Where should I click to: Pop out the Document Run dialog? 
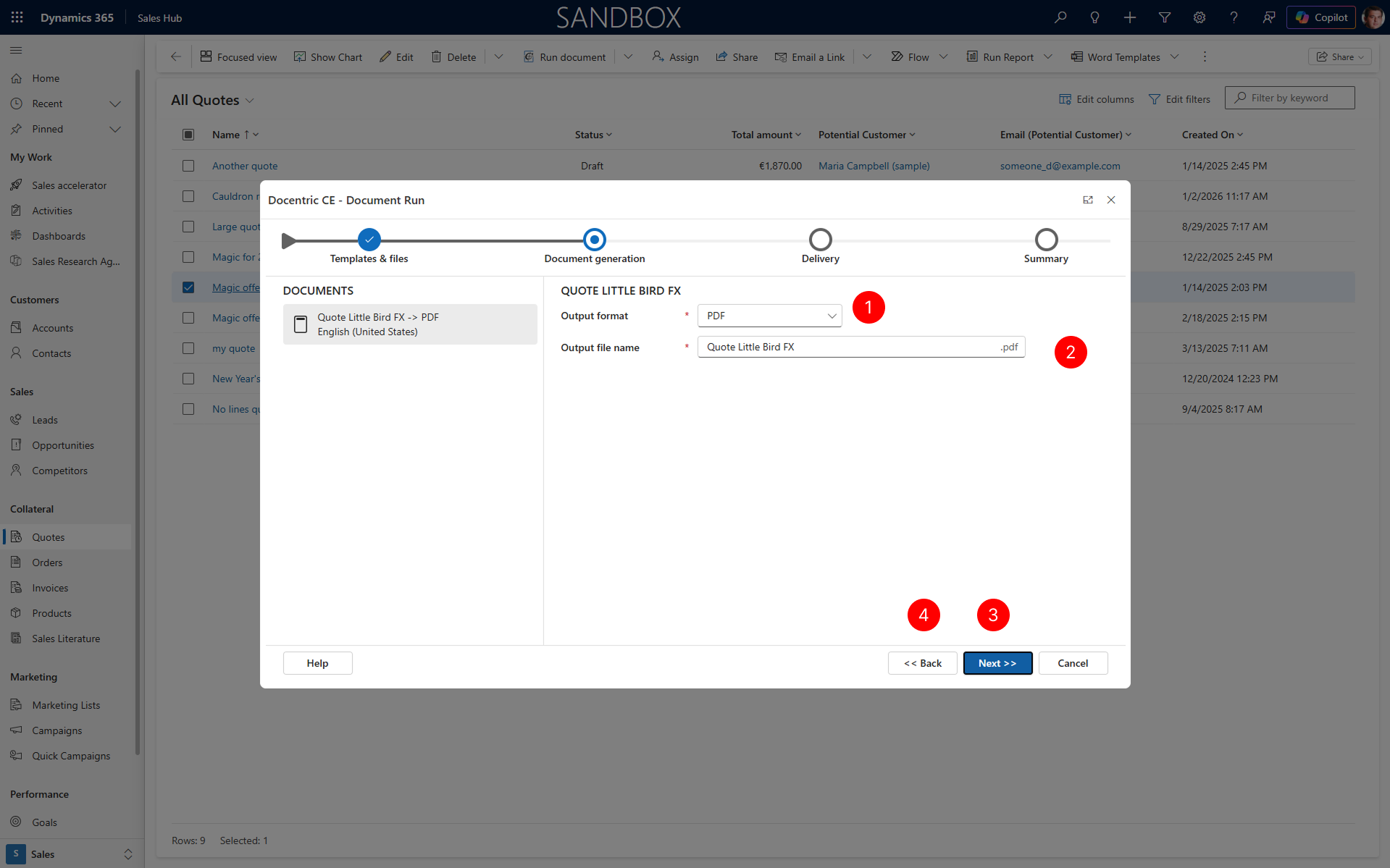pos(1088,200)
